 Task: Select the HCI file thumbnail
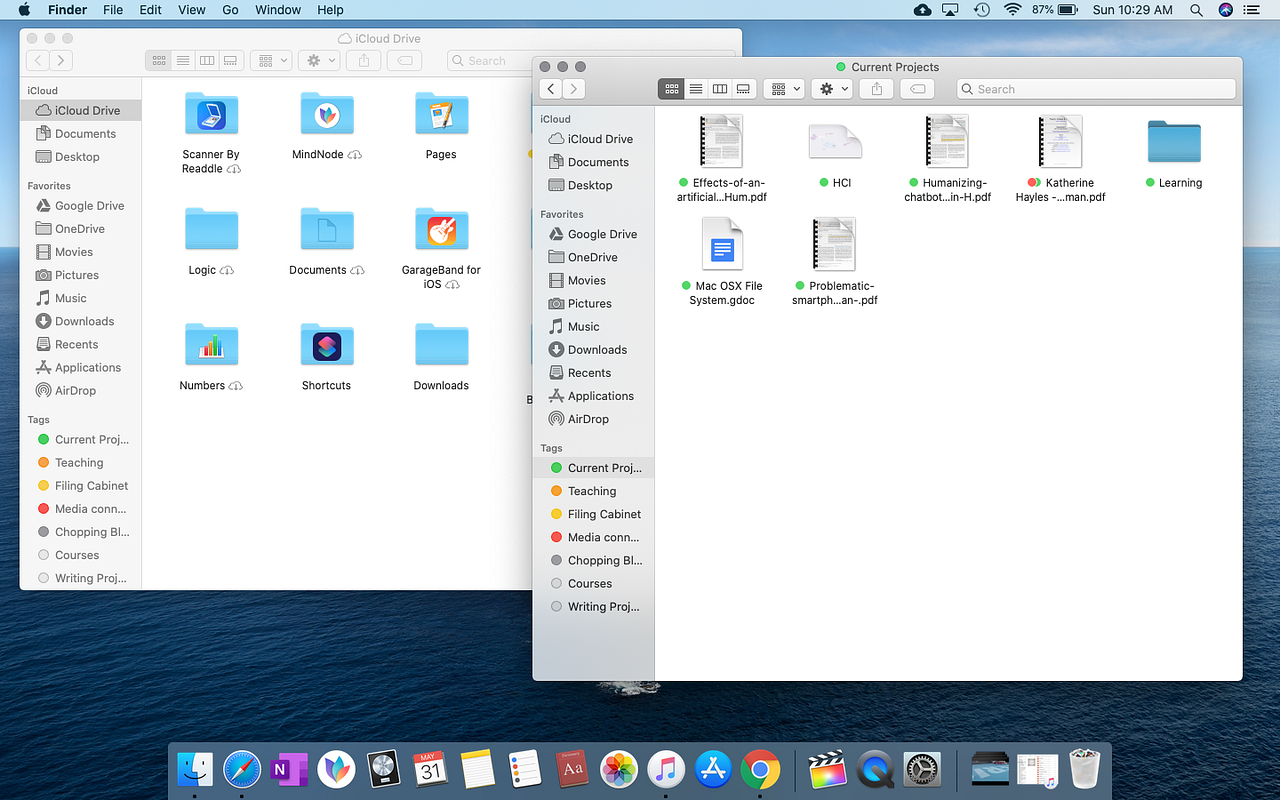836,141
